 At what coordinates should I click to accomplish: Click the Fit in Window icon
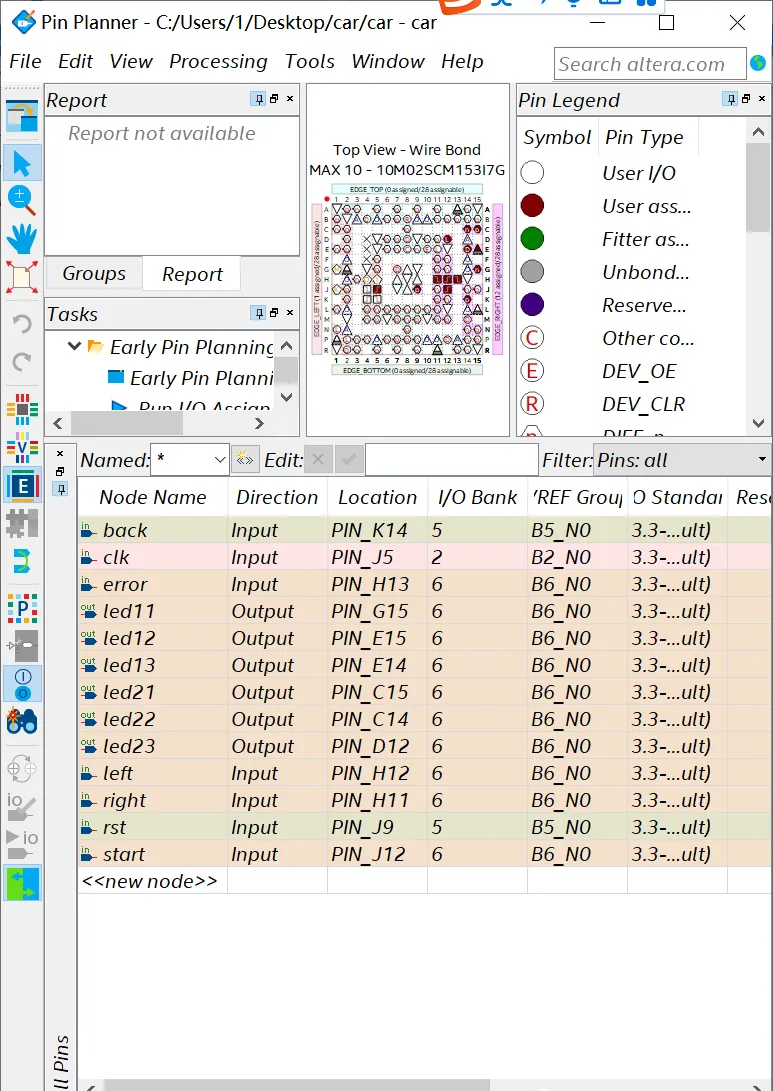coord(22,276)
